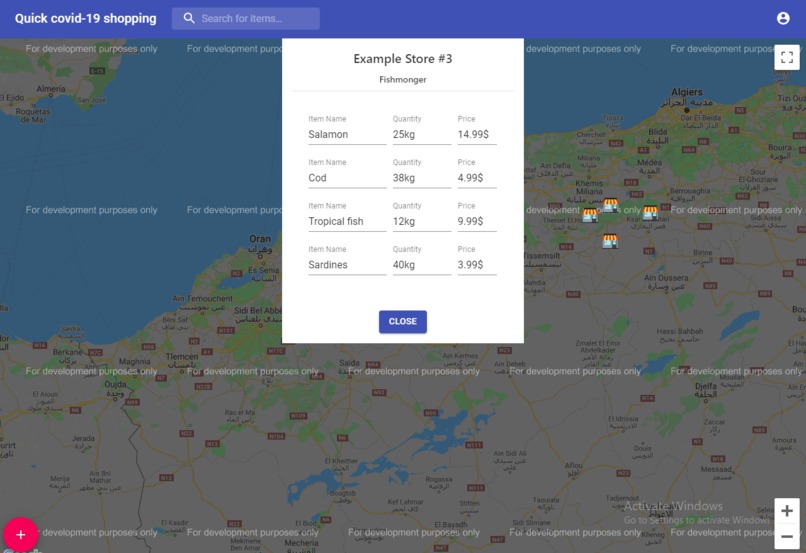806x553 pixels.
Task: Edit the 38kg quantity field
Action: pos(422,178)
